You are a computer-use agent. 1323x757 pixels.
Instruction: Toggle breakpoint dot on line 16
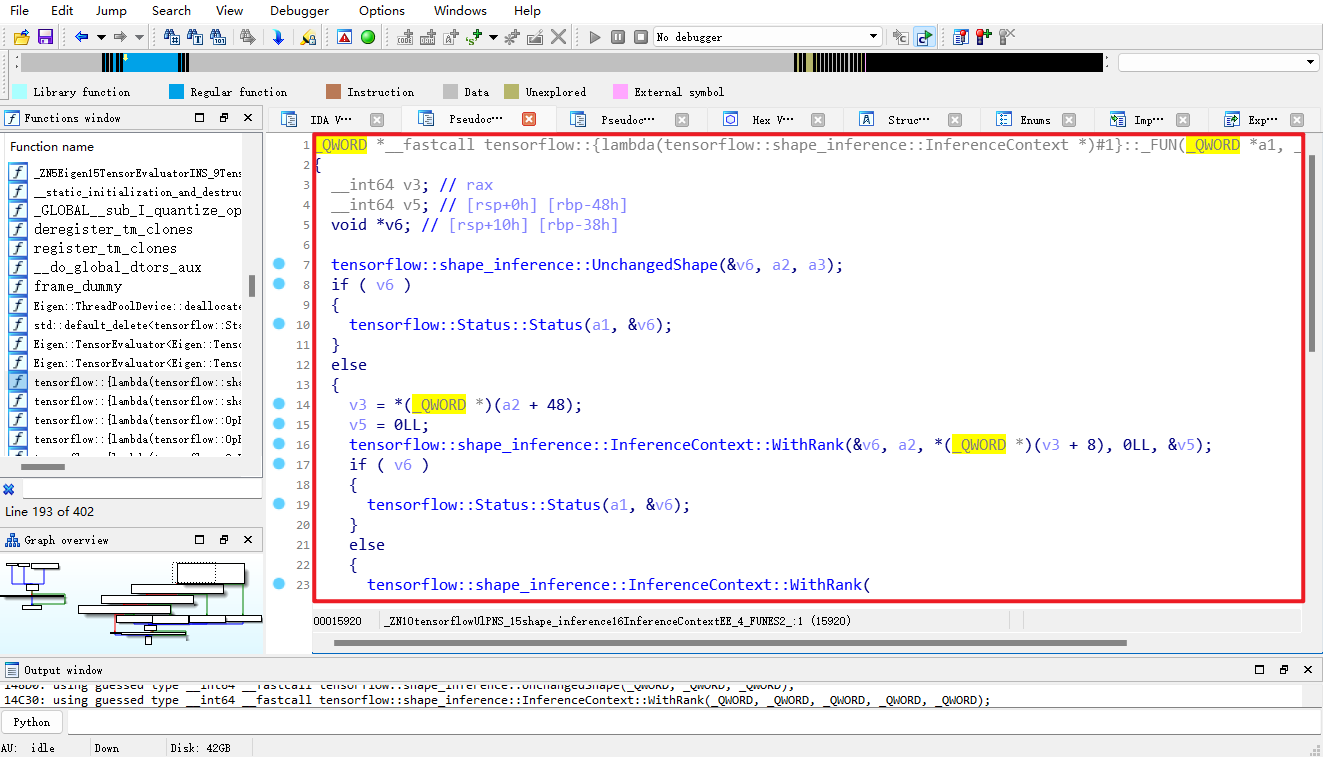pos(279,445)
